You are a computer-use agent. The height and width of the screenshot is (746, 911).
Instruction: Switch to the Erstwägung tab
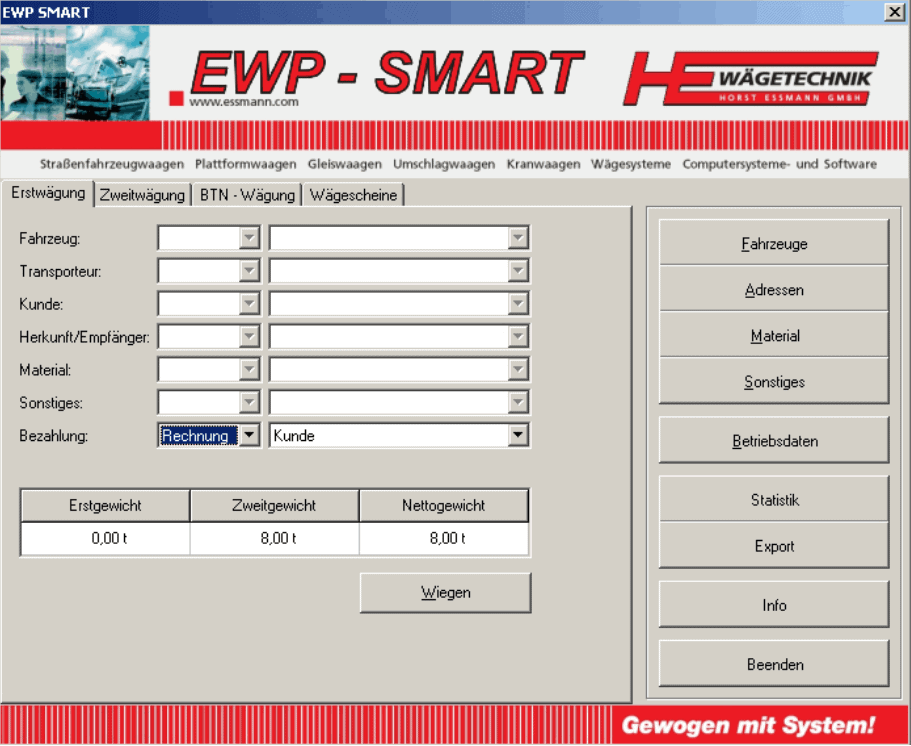coord(48,193)
